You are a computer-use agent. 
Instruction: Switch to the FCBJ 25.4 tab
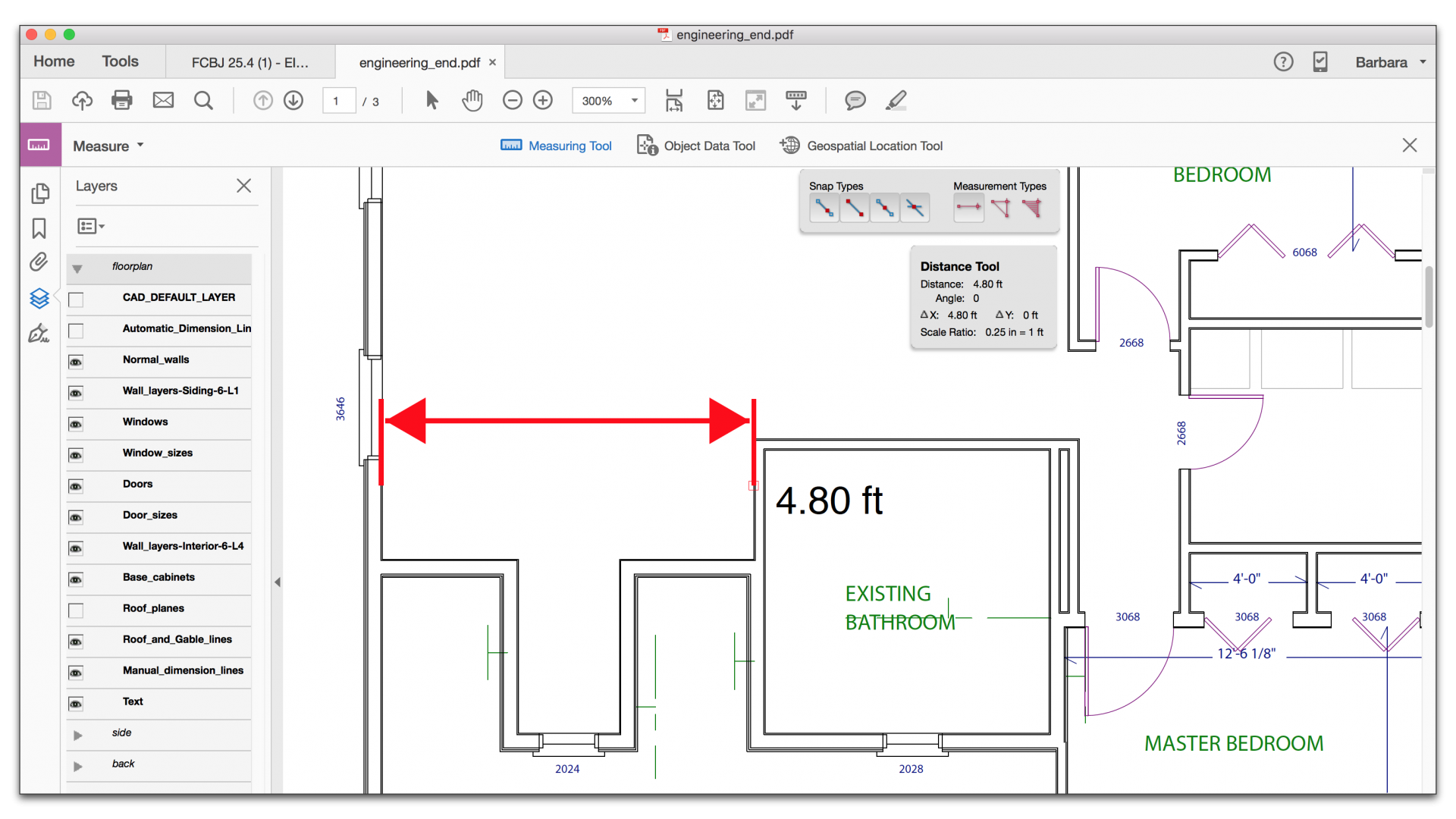tap(250, 62)
